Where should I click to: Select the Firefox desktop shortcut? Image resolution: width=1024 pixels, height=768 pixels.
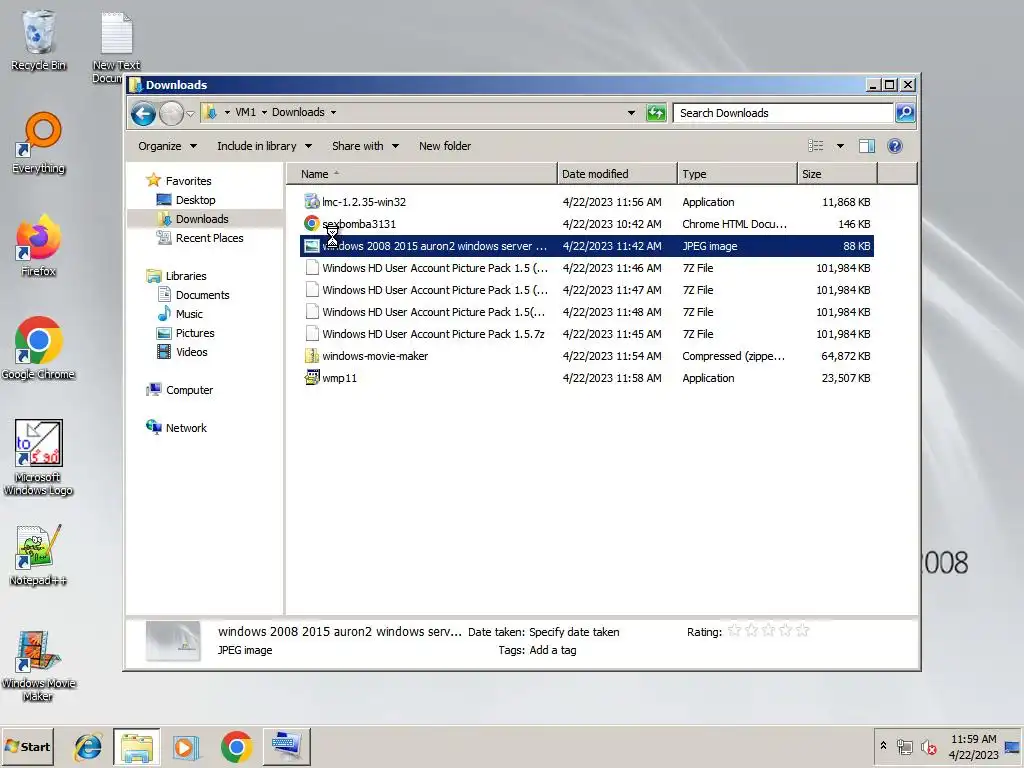(38, 246)
